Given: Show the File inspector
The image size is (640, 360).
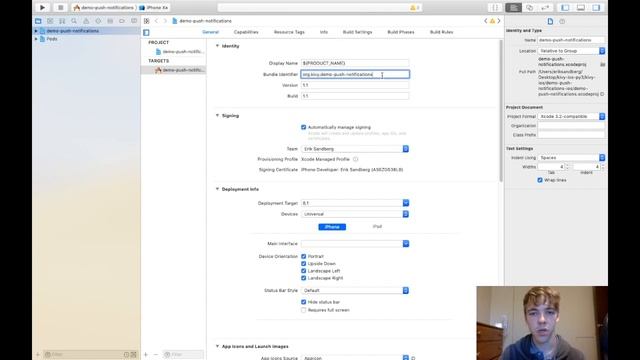Looking at the screenshot, I should tap(550, 21).
